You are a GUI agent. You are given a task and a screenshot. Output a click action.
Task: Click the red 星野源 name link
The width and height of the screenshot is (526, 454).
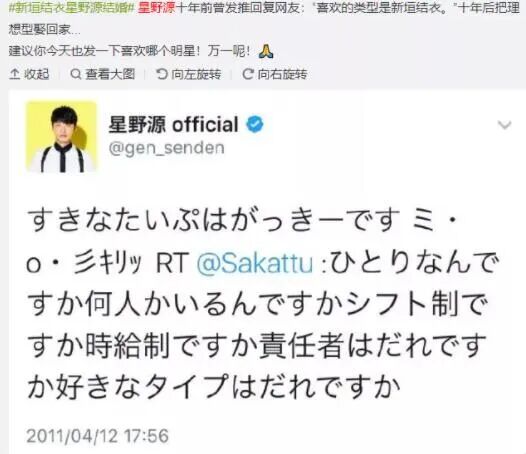156,8
